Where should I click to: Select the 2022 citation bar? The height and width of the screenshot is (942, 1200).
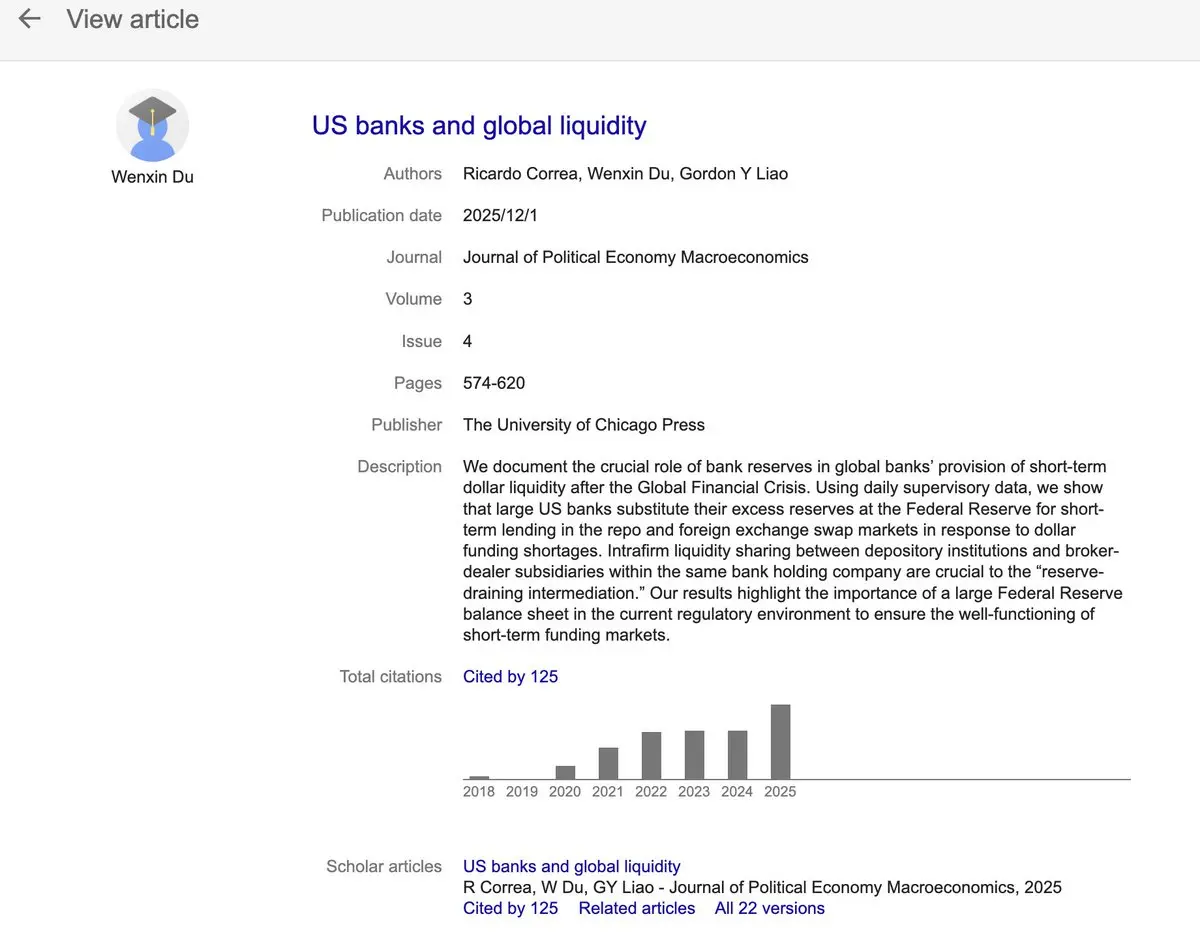click(x=651, y=755)
